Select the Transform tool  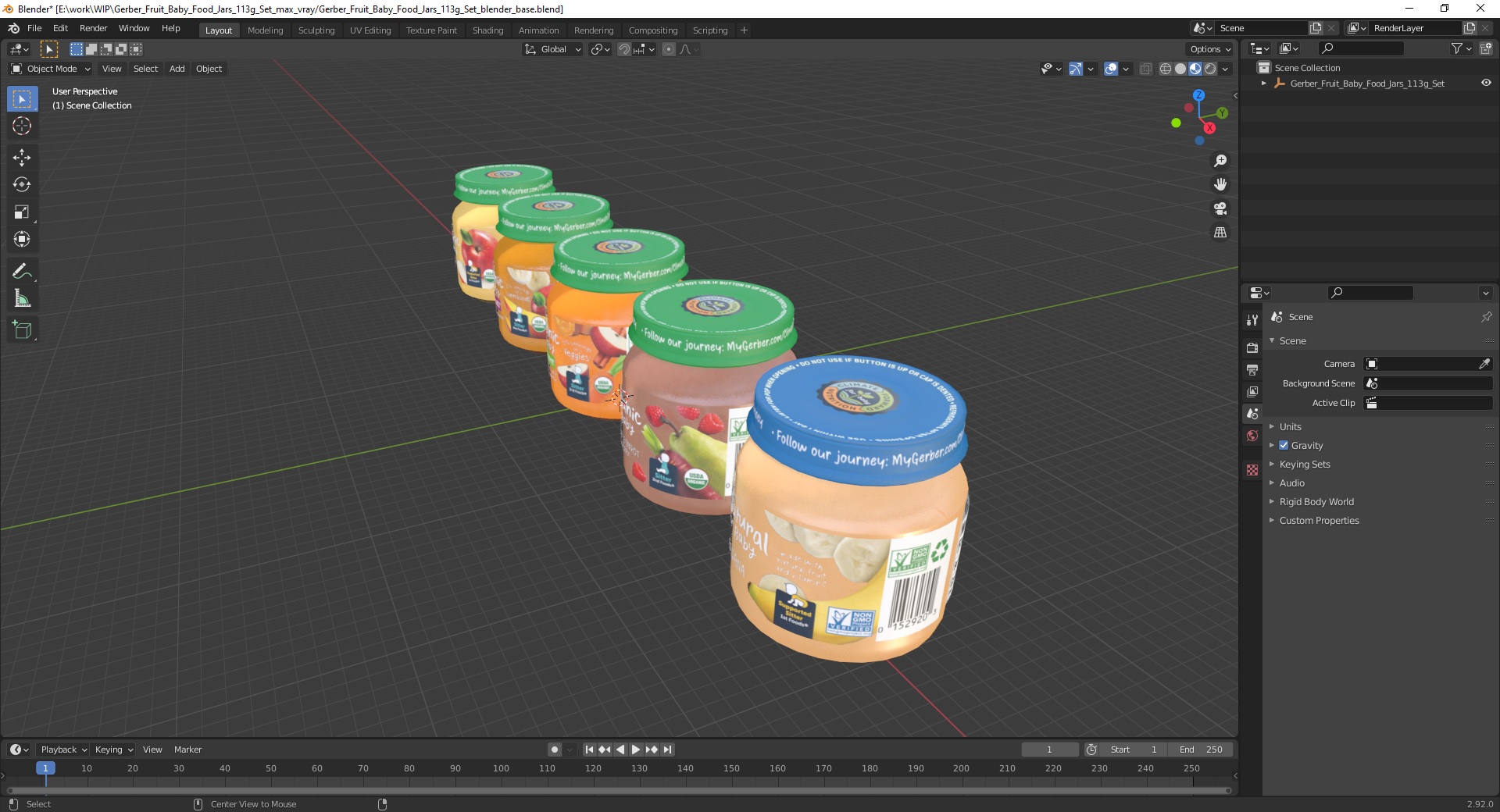point(22,240)
